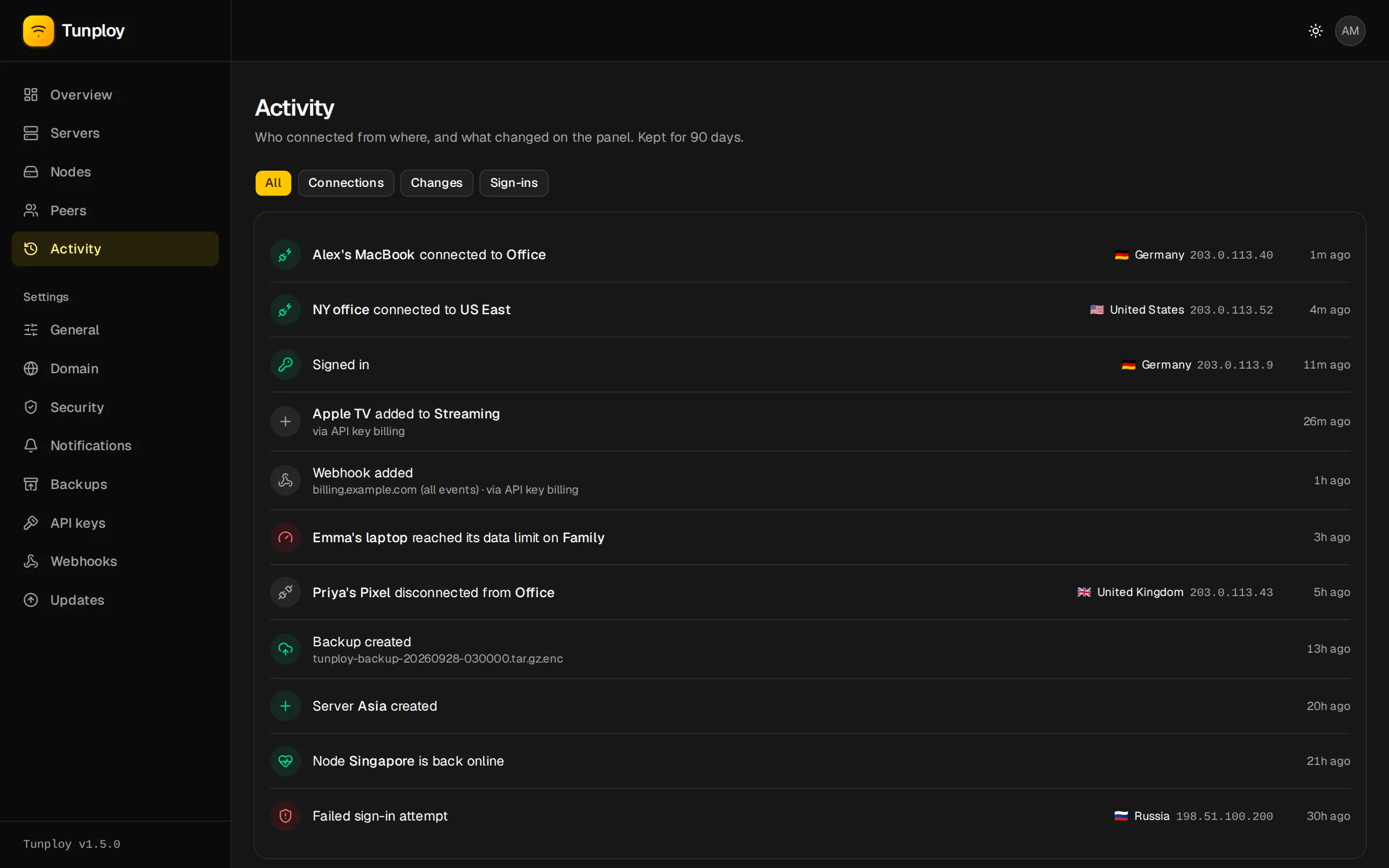This screenshot has width=1389, height=868.
Task: Click the Nodes drive icon
Action: (31, 172)
